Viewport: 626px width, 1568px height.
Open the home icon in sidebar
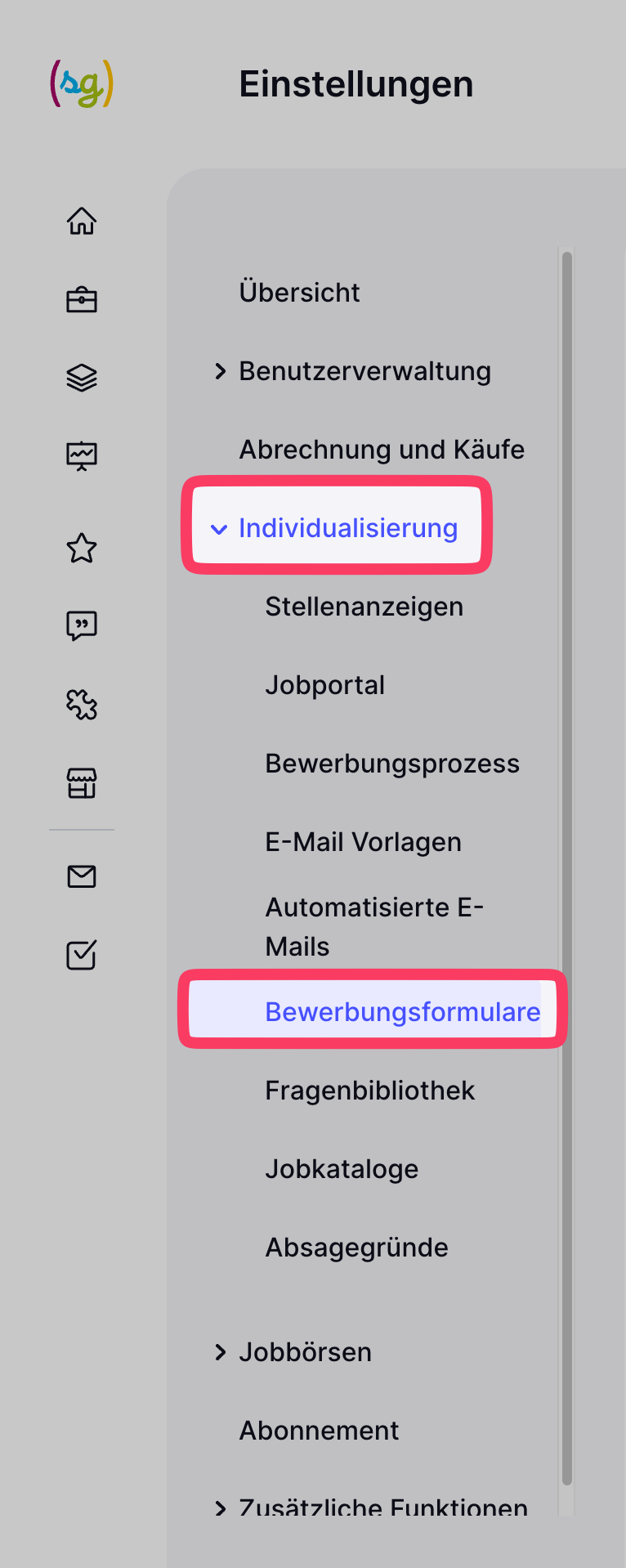[x=82, y=221]
